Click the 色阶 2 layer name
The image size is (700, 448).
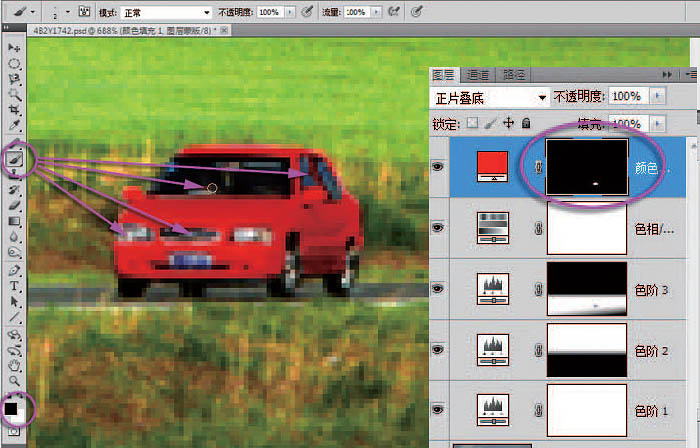(x=650, y=351)
